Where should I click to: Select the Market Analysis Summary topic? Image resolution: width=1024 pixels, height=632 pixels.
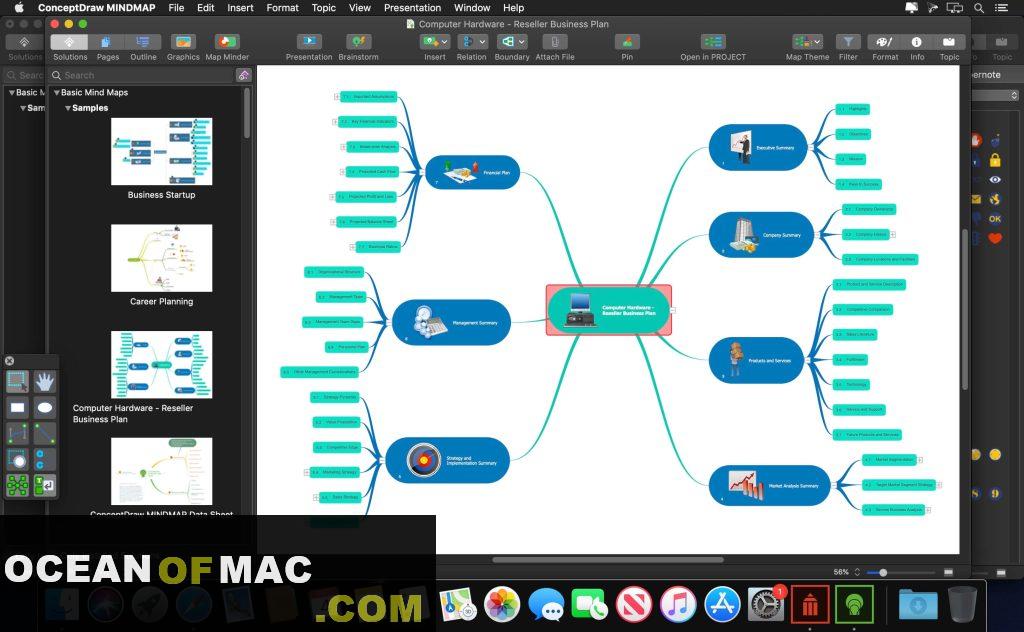click(x=769, y=485)
